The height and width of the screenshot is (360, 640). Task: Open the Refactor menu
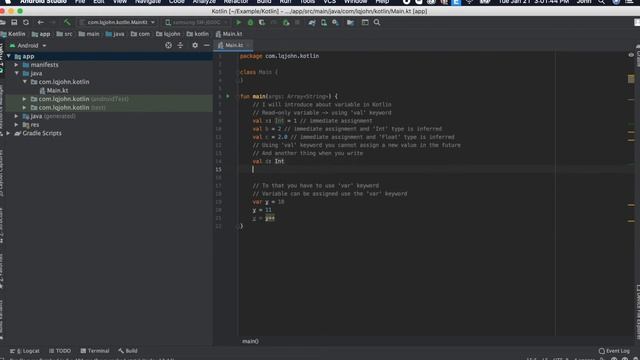[x=236, y=2]
